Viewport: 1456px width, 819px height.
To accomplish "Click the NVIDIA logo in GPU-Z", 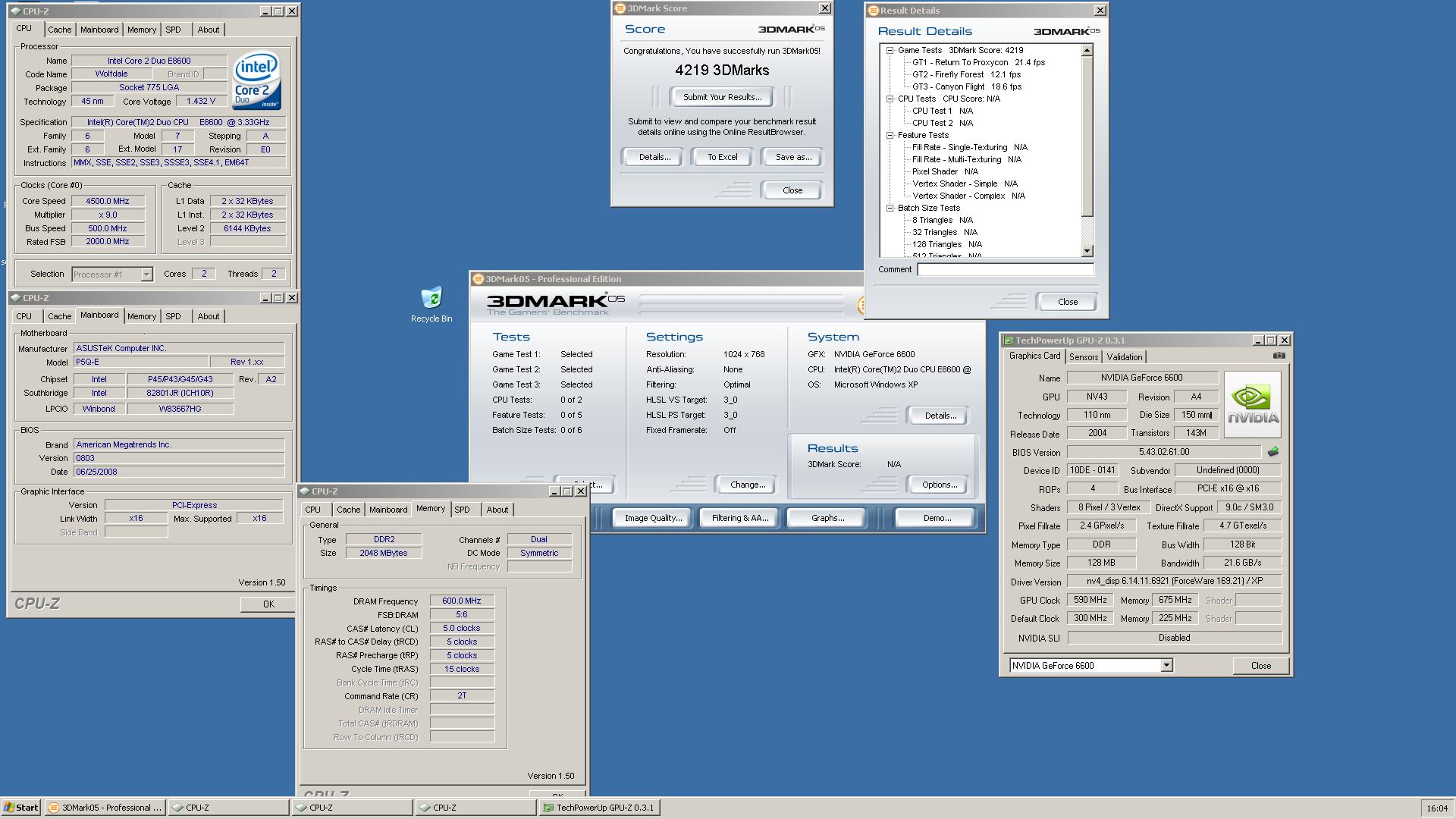I will pyautogui.click(x=1253, y=405).
